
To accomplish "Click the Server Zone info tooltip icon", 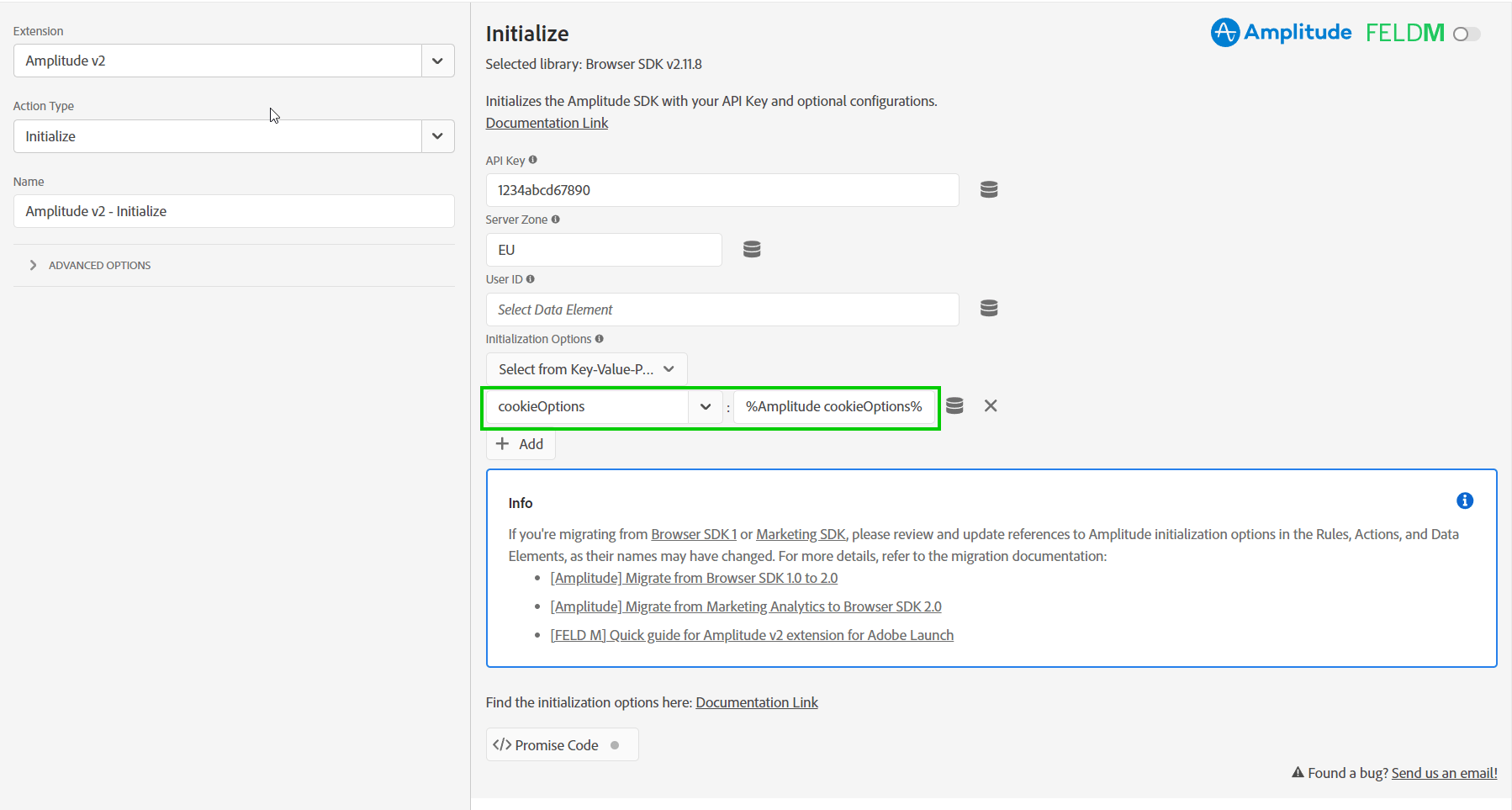I will pyautogui.click(x=555, y=220).
